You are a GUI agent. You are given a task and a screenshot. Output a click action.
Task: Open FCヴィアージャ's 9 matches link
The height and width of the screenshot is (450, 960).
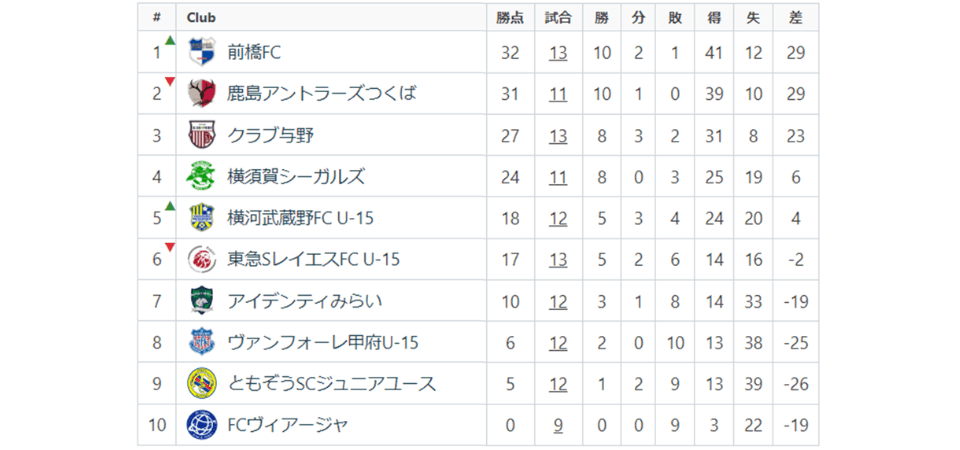tap(558, 426)
